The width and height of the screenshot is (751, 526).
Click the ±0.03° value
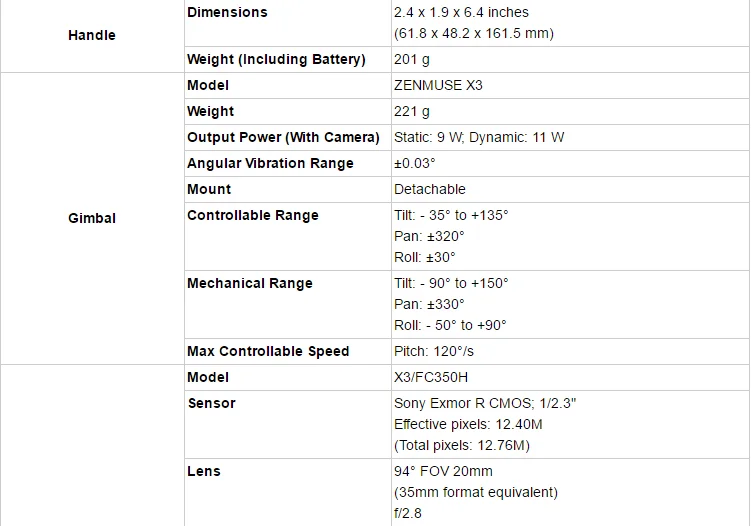415,164
